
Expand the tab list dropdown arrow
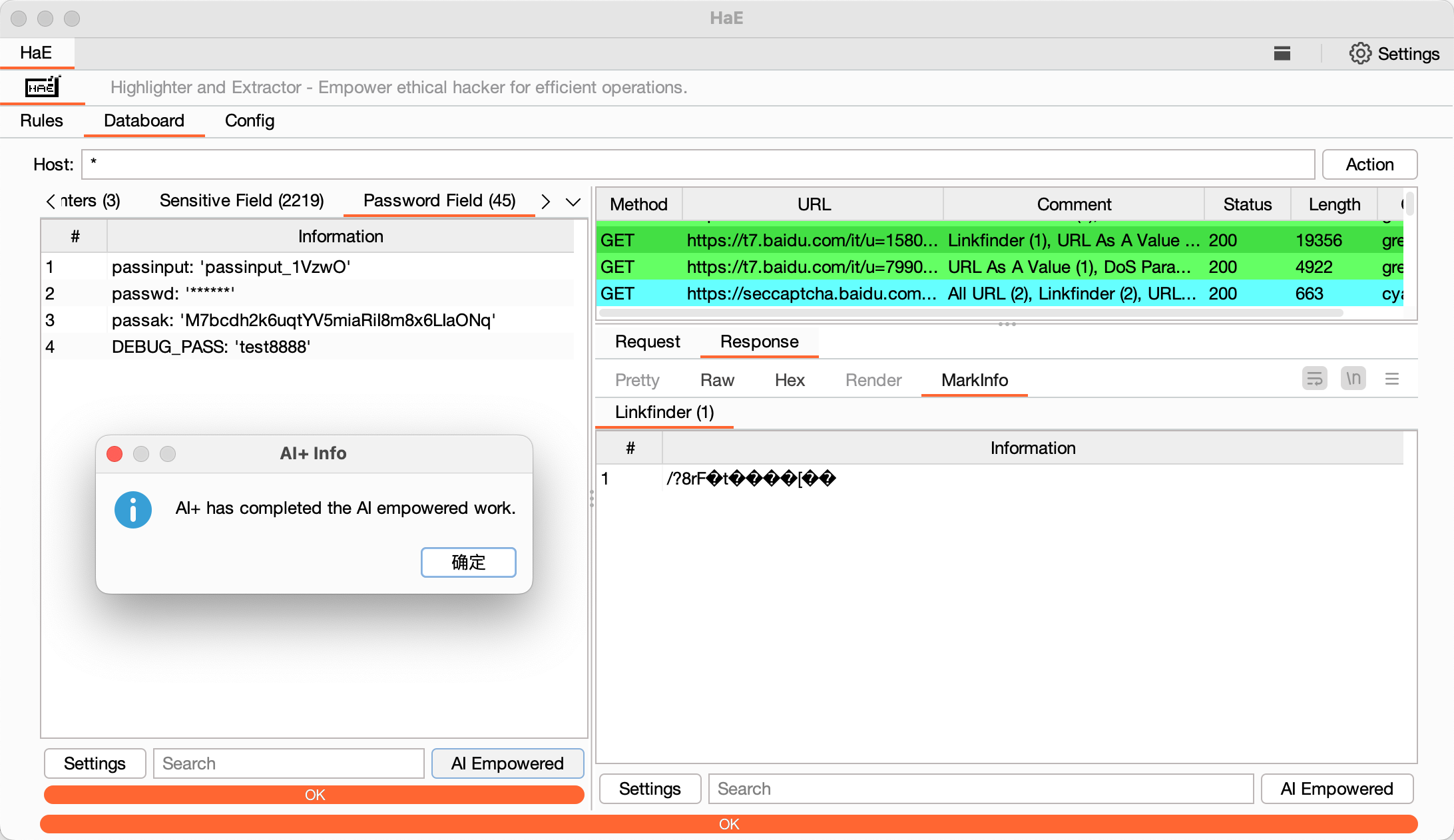[x=573, y=202]
